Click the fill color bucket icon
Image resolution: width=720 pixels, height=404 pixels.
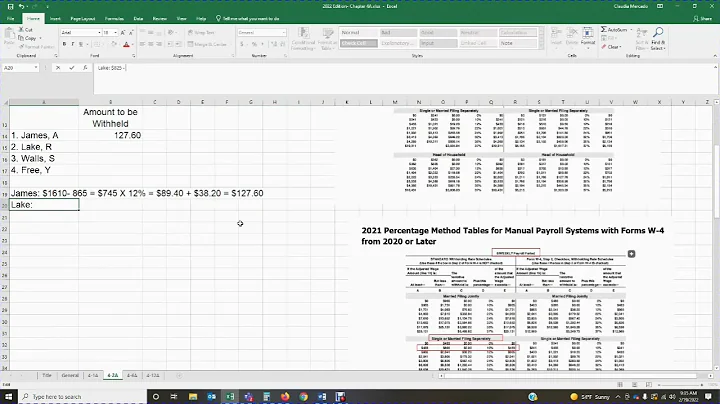(113, 44)
